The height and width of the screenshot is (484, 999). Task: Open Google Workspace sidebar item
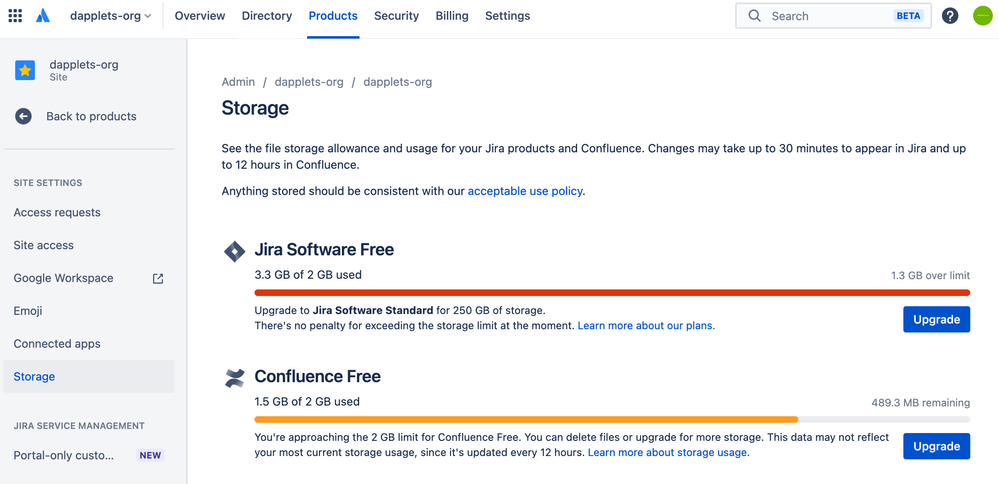(89, 278)
